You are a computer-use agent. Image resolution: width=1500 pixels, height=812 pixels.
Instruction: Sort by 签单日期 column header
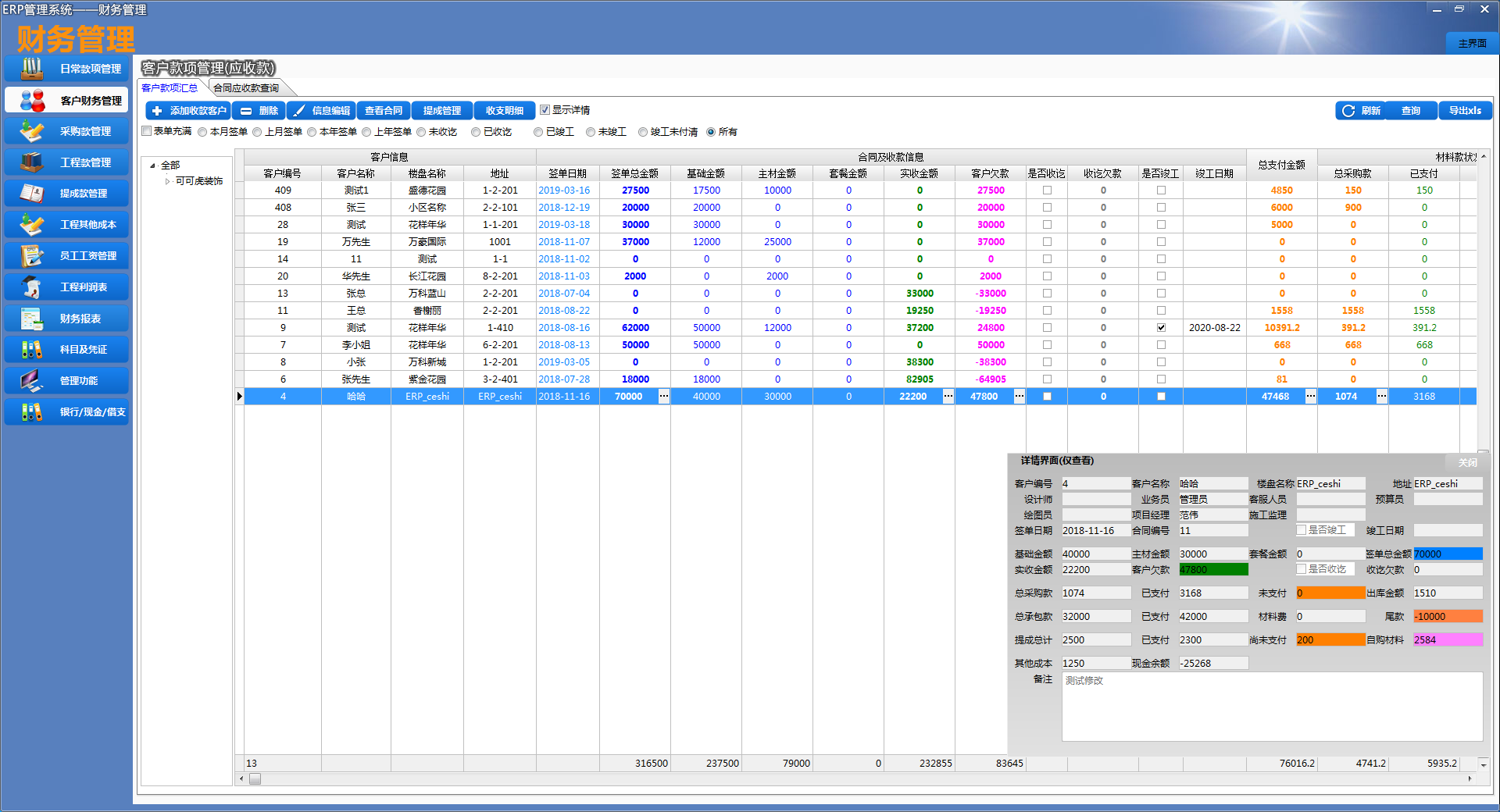pos(567,173)
